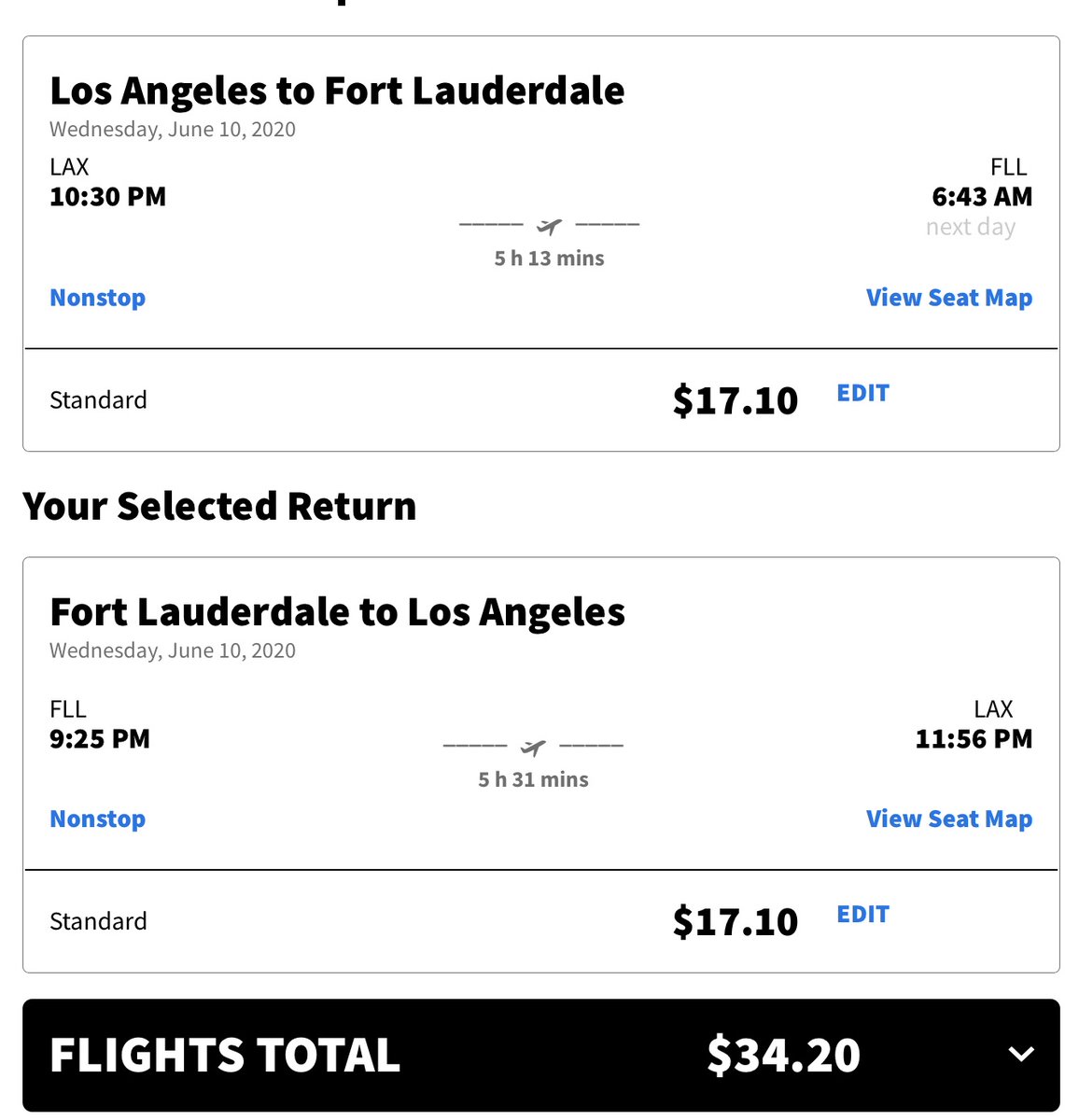Click the 11:56 PM LAX arrival time

pos(974,739)
